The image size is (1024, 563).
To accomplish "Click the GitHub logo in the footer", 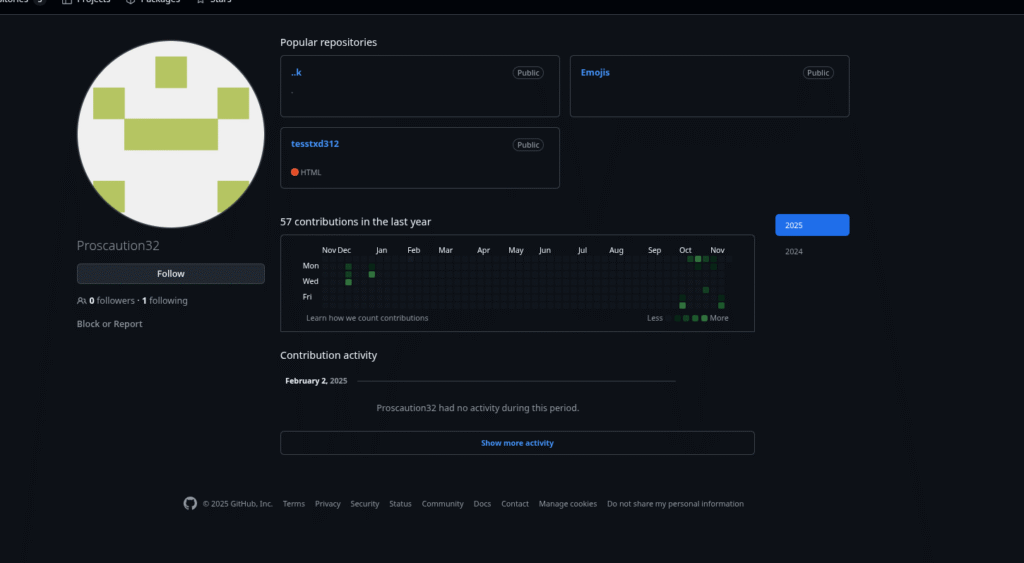I will click(x=190, y=504).
